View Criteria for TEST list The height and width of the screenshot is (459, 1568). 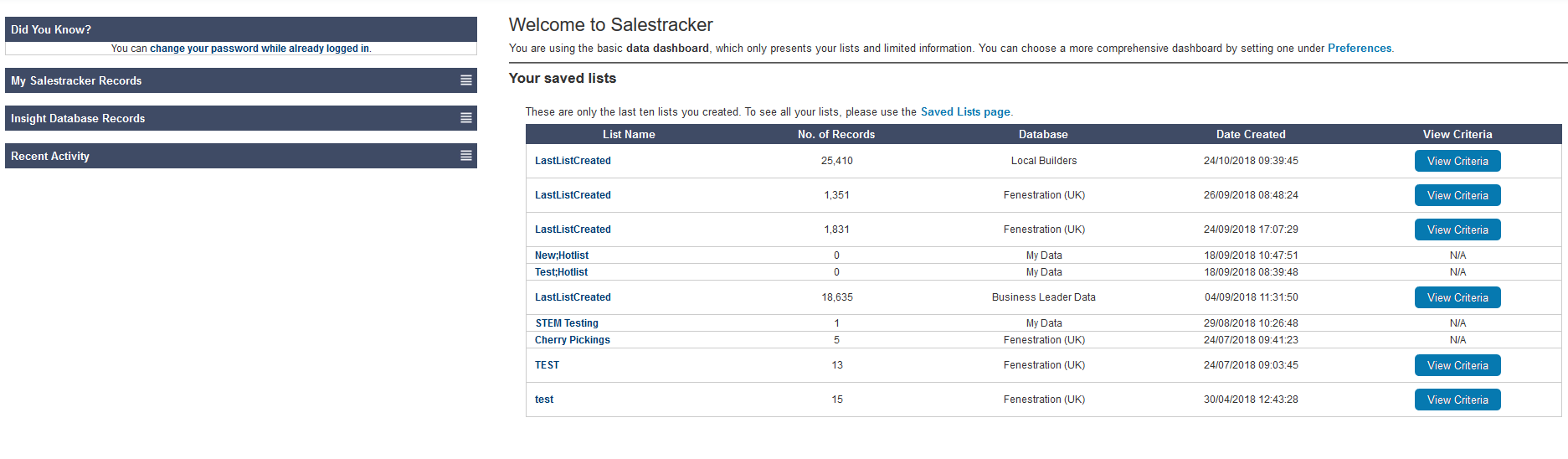coord(1457,365)
